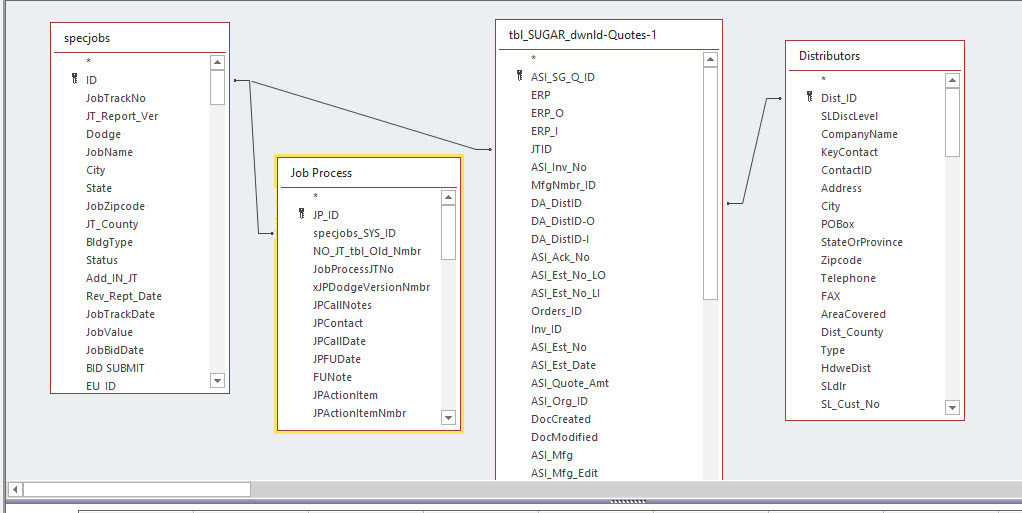1022x513 pixels.
Task: Click the Job Process vertical scrollbar thumb
Action: (448, 233)
